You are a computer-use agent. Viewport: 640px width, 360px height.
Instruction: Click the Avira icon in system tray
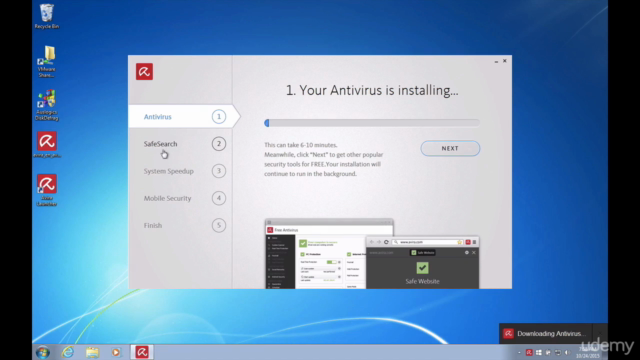click(x=529, y=352)
